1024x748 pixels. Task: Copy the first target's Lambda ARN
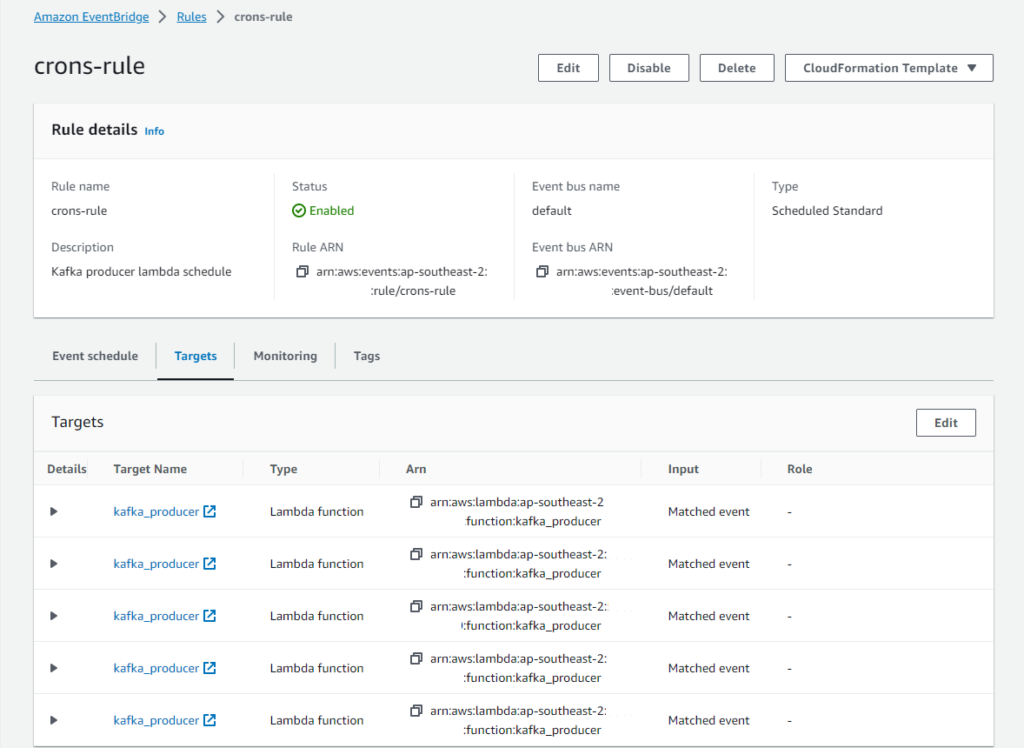click(416, 501)
